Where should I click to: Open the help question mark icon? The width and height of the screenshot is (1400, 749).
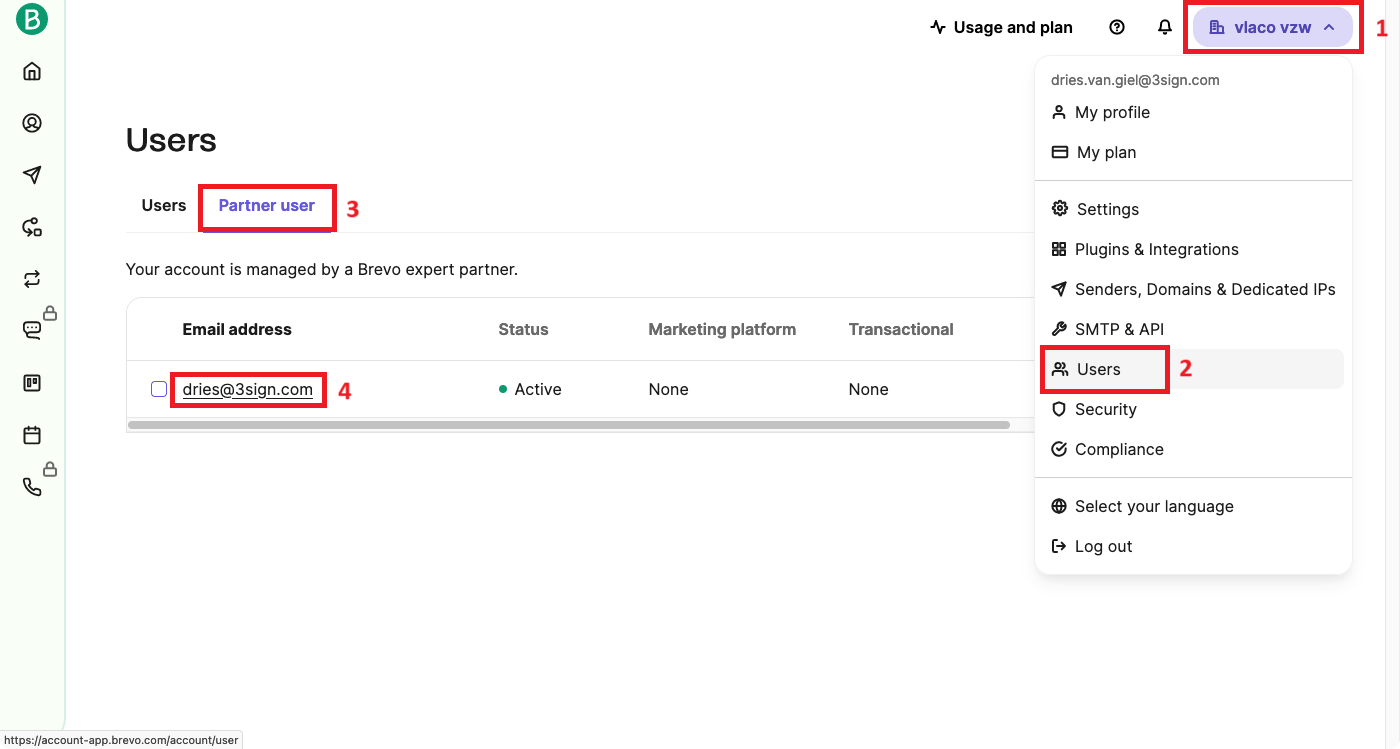1117,27
